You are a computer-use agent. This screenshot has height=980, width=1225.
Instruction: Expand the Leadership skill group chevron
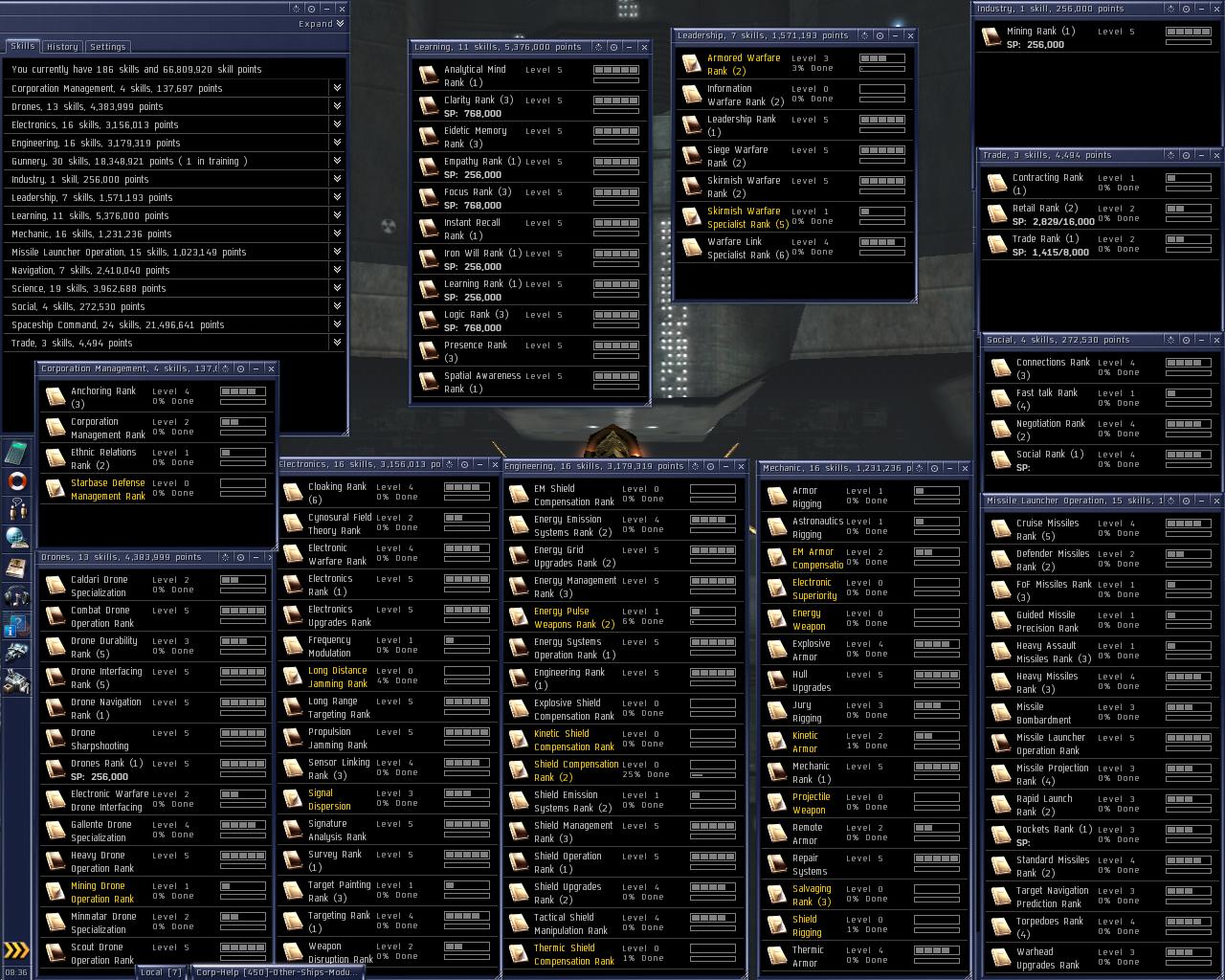337,197
